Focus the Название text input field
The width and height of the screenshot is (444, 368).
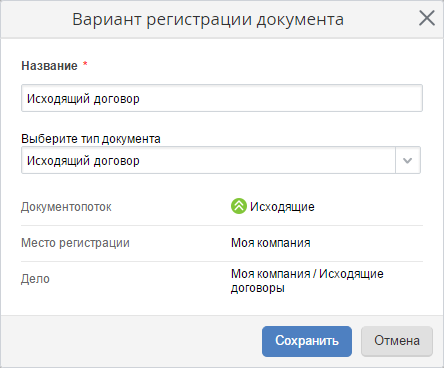(222, 98)
